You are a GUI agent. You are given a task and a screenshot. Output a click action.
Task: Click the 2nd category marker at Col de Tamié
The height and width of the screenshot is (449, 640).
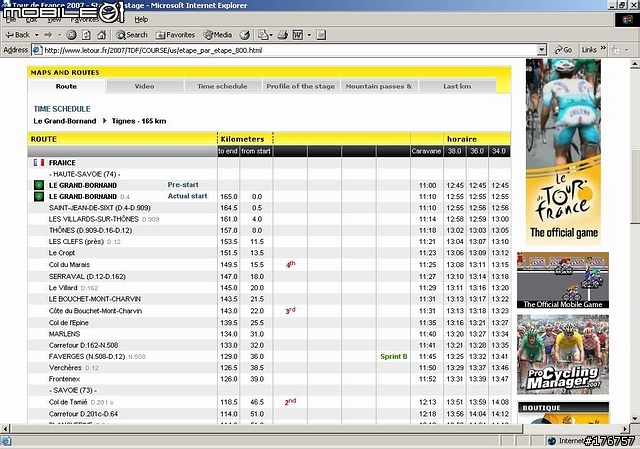click(290, 402)
